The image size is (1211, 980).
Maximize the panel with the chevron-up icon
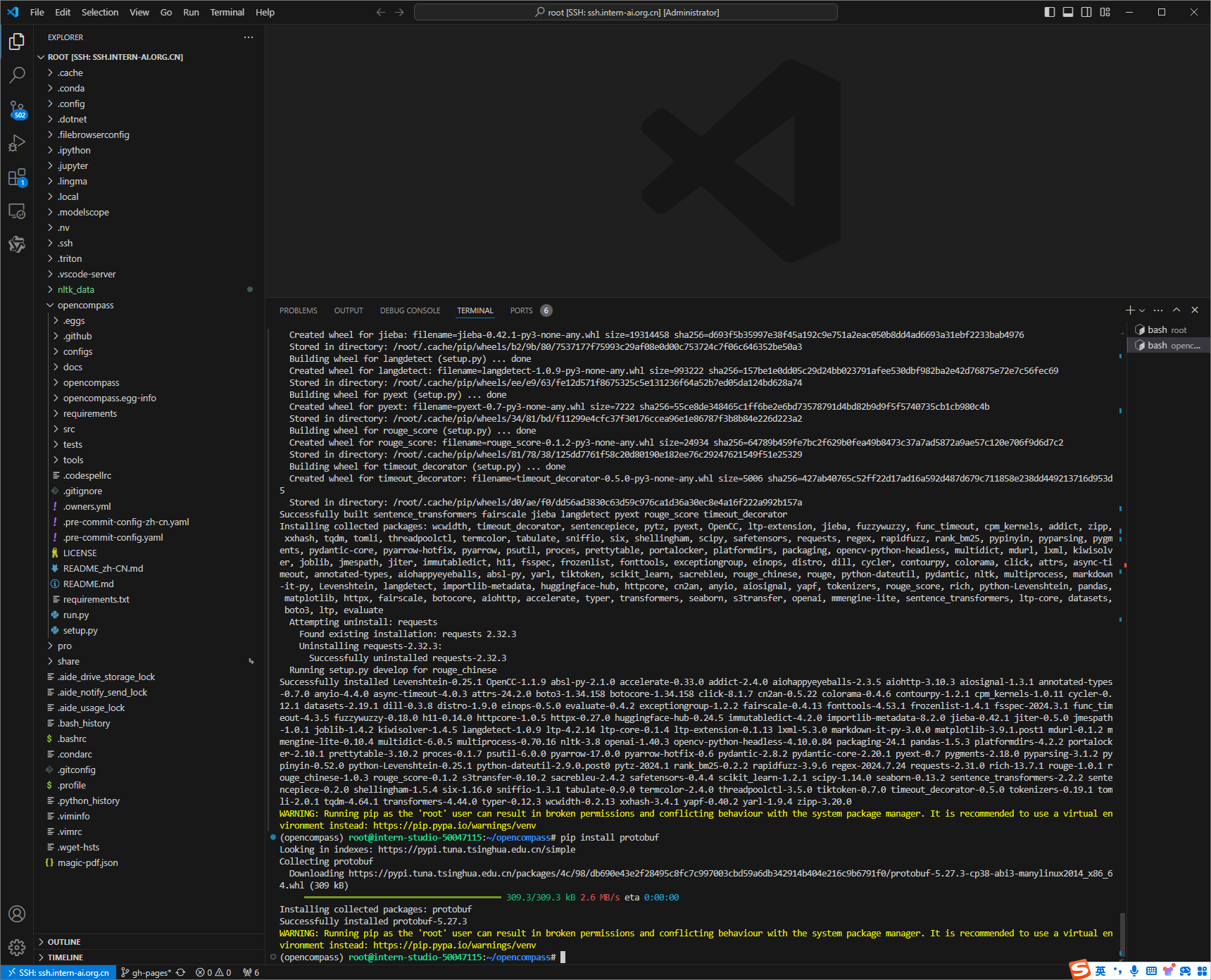click(x=1177, y=310)
